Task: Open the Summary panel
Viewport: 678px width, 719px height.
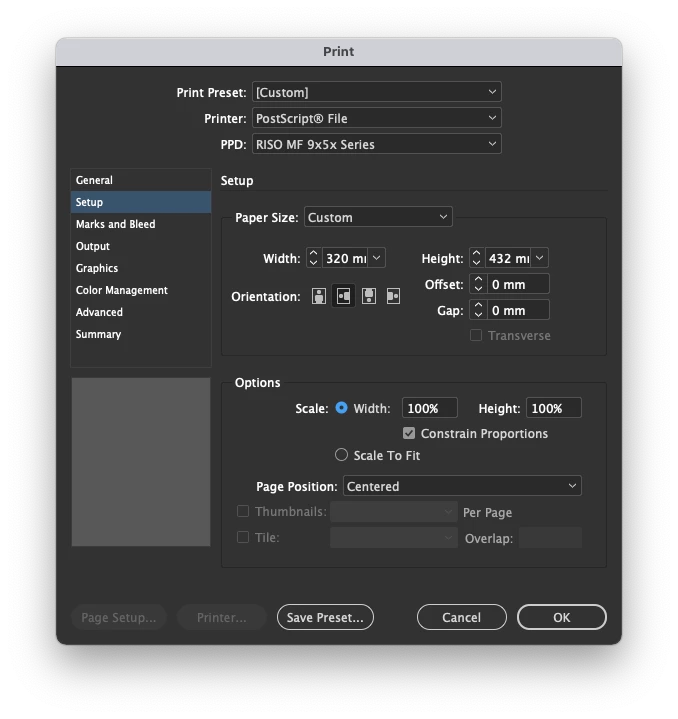Action: (x=141, y=334)
